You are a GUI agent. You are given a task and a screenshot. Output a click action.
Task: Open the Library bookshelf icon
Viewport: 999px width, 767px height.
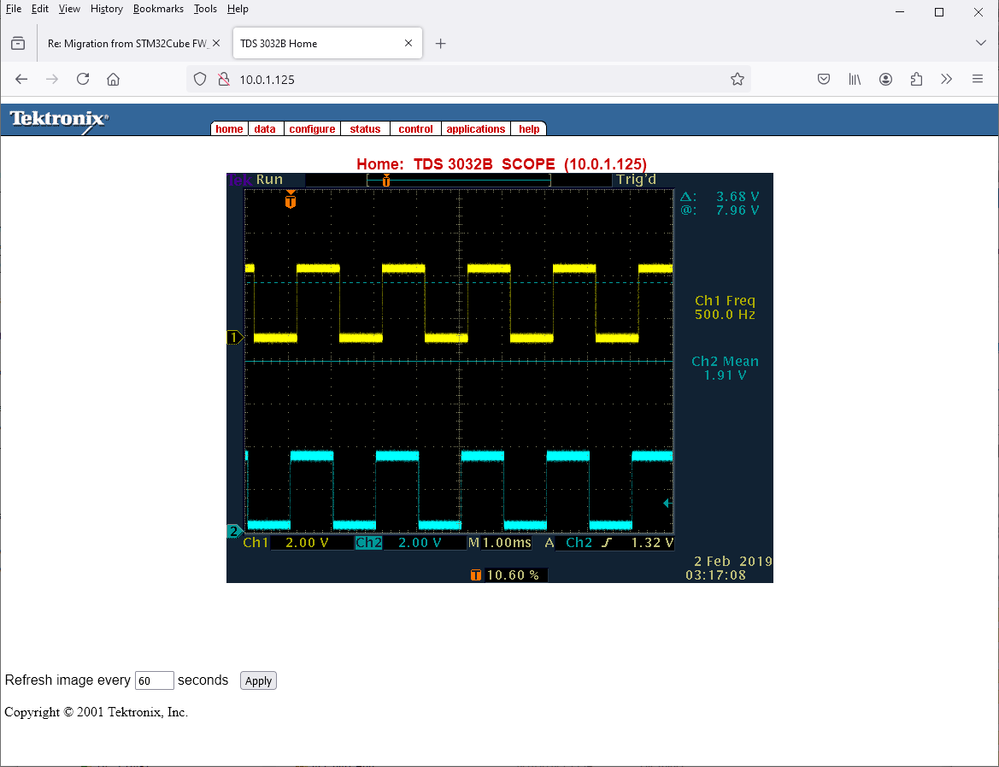point(854,79)
